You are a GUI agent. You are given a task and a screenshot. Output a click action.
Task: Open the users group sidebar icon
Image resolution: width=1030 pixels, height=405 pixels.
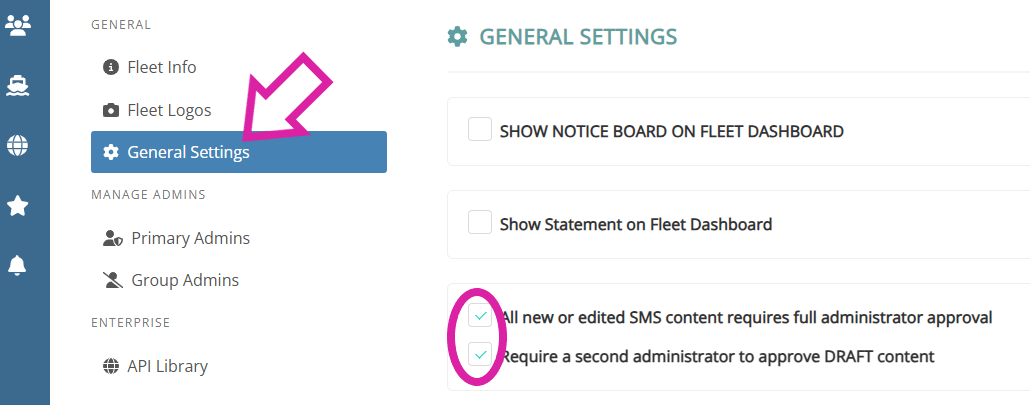18,26
